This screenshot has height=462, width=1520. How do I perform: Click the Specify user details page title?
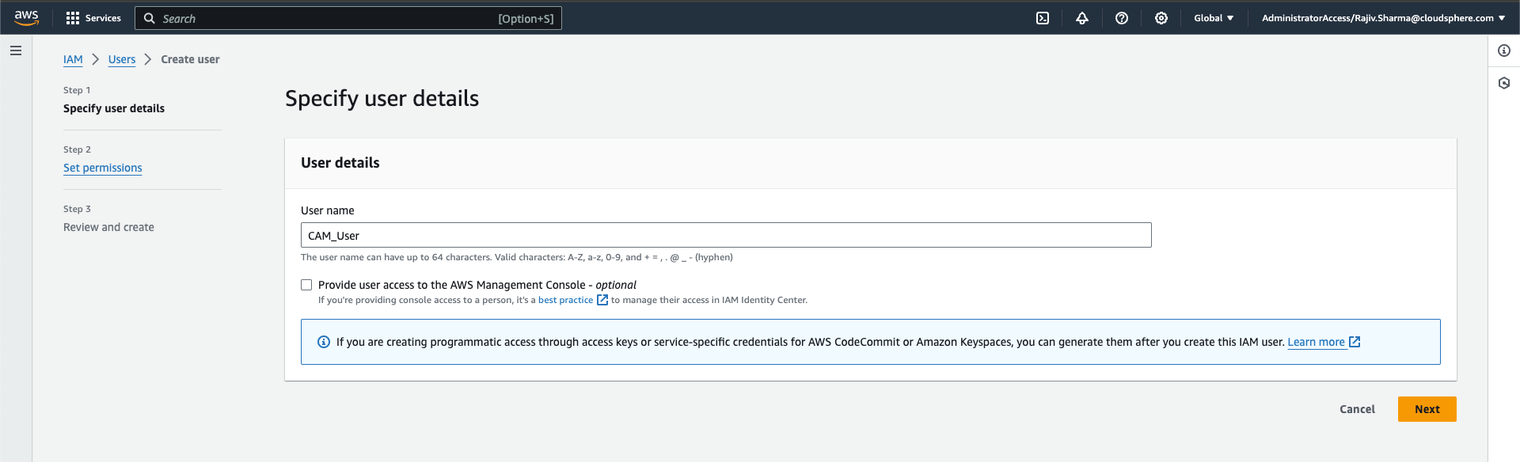coord(382,98)
